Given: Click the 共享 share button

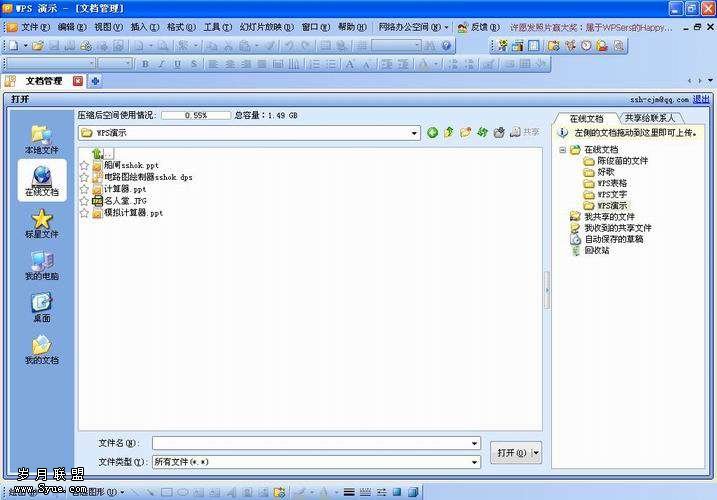Looking at the screenshot, I should 525,132.
